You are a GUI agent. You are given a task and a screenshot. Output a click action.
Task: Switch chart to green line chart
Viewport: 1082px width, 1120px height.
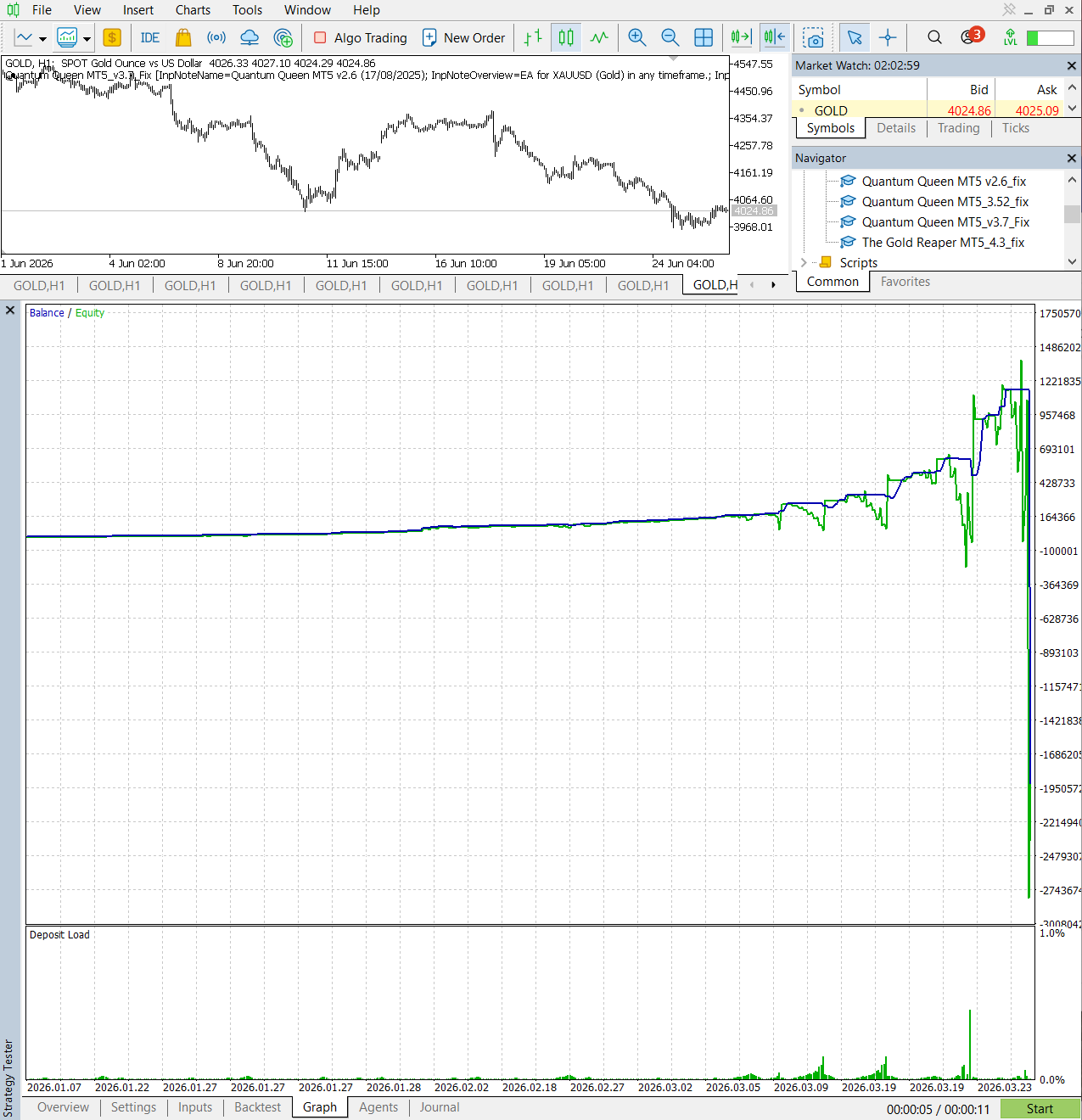point(599,37)
